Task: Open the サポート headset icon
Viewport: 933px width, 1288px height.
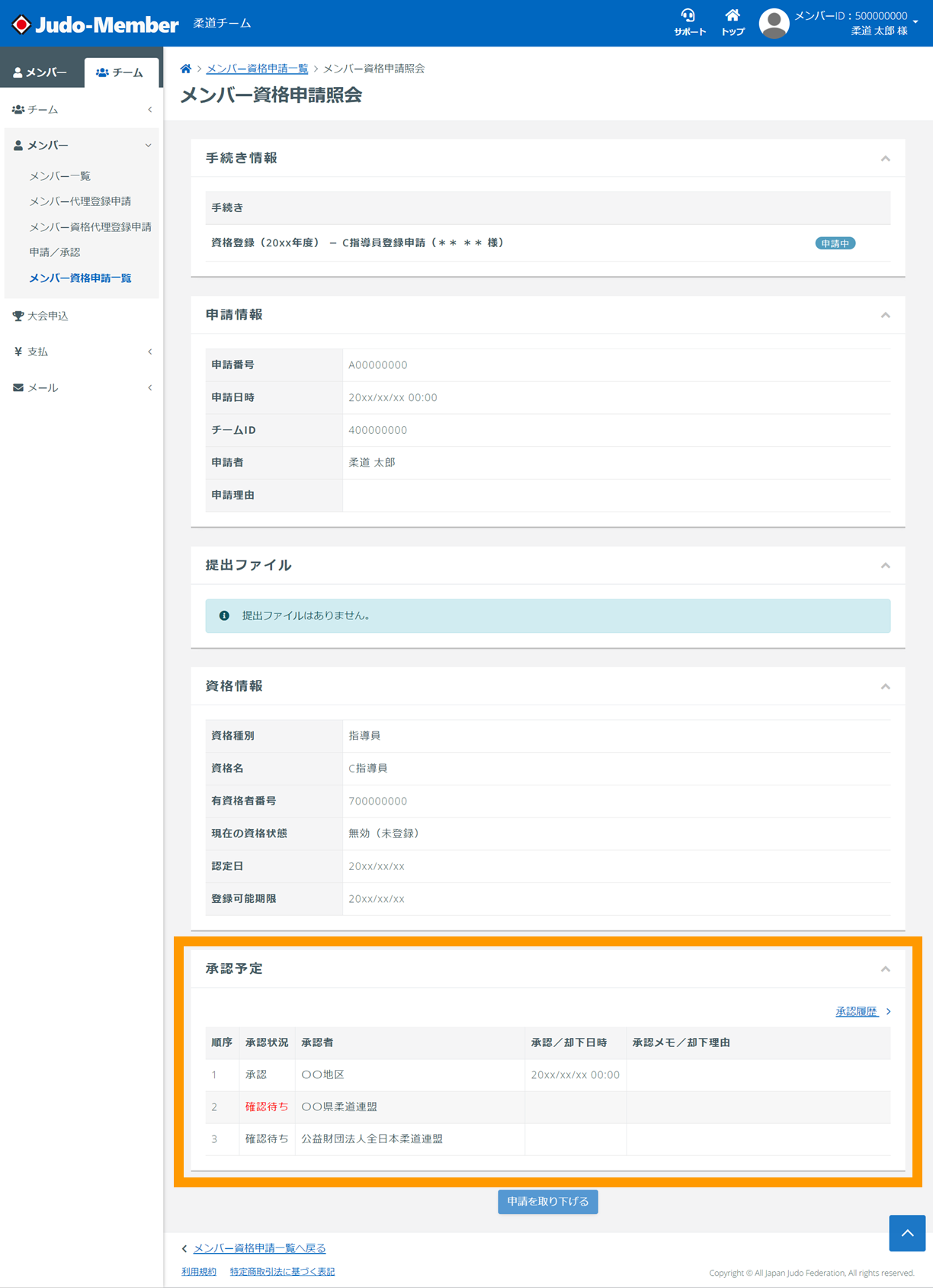Action: coord(689,22)
